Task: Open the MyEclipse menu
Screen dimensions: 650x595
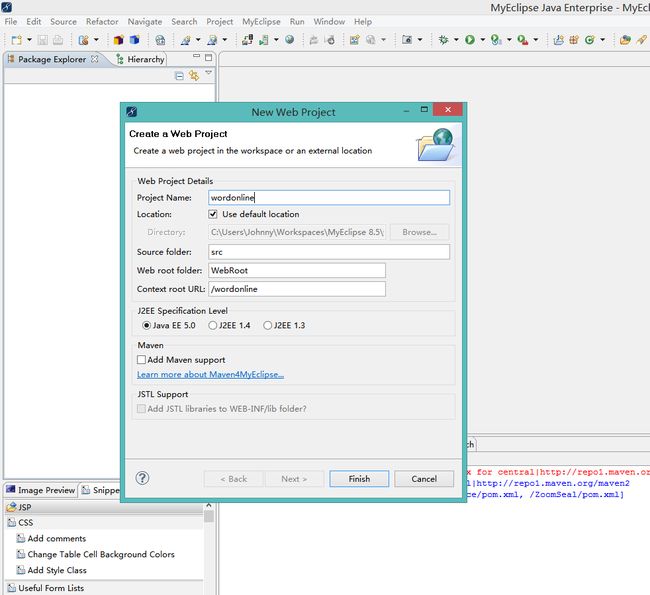Action: [261, 22]
